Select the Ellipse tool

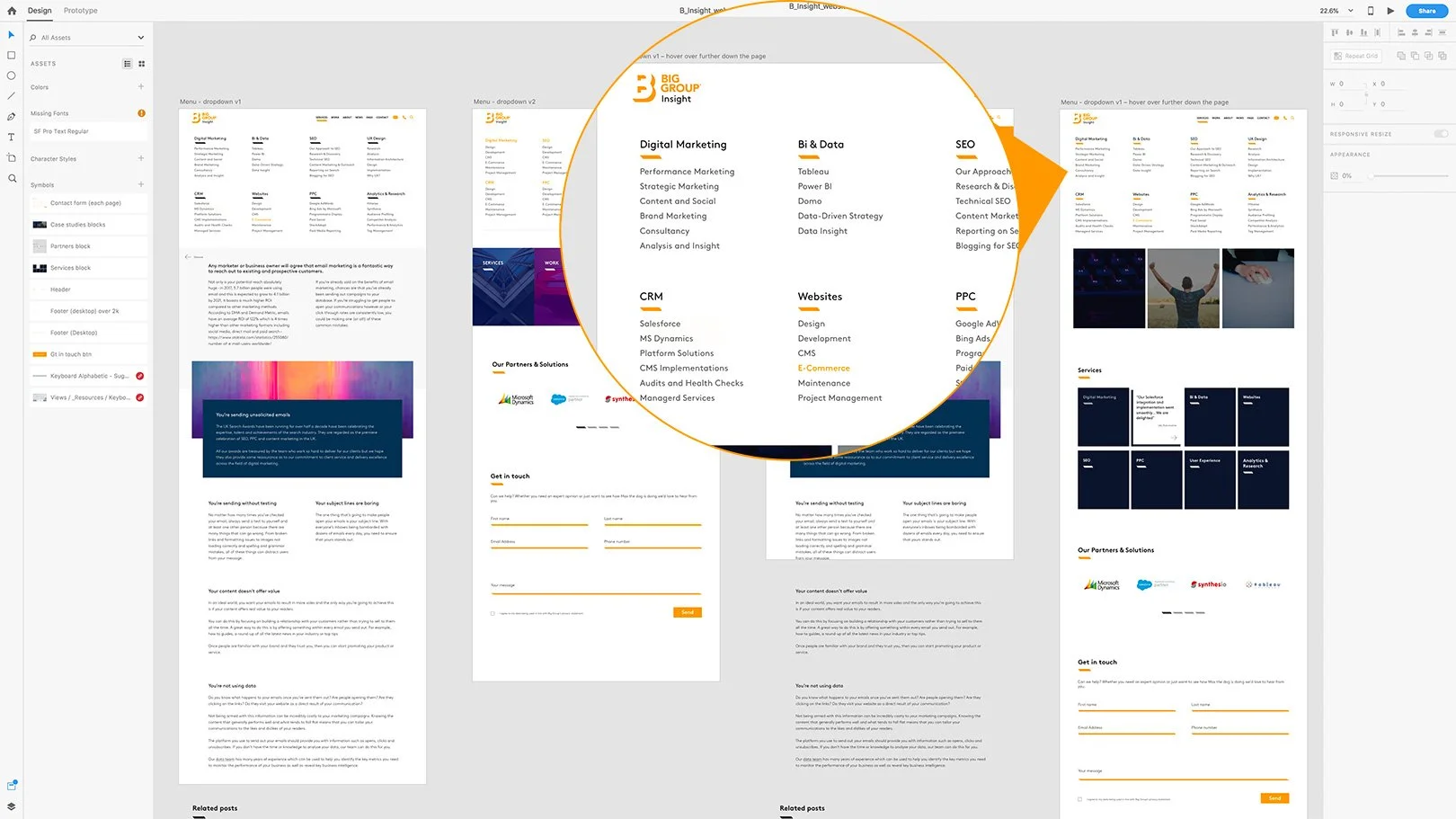12,76
